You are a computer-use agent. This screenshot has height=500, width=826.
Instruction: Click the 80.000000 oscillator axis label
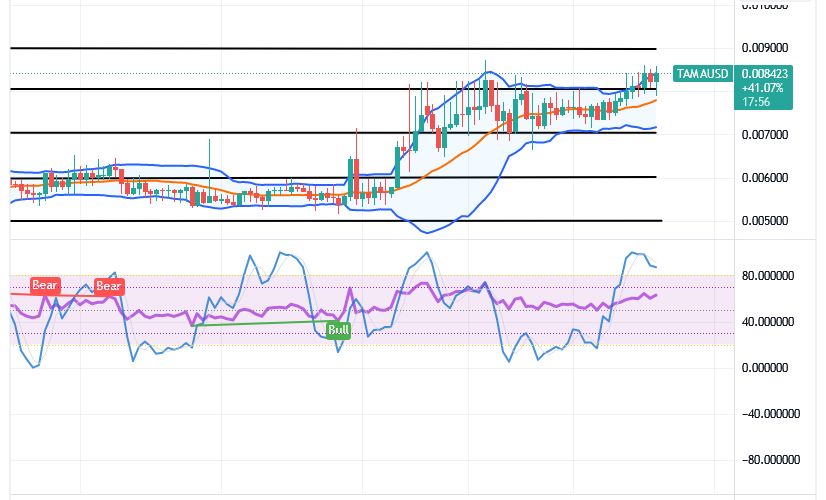click(x=768, y=276)
